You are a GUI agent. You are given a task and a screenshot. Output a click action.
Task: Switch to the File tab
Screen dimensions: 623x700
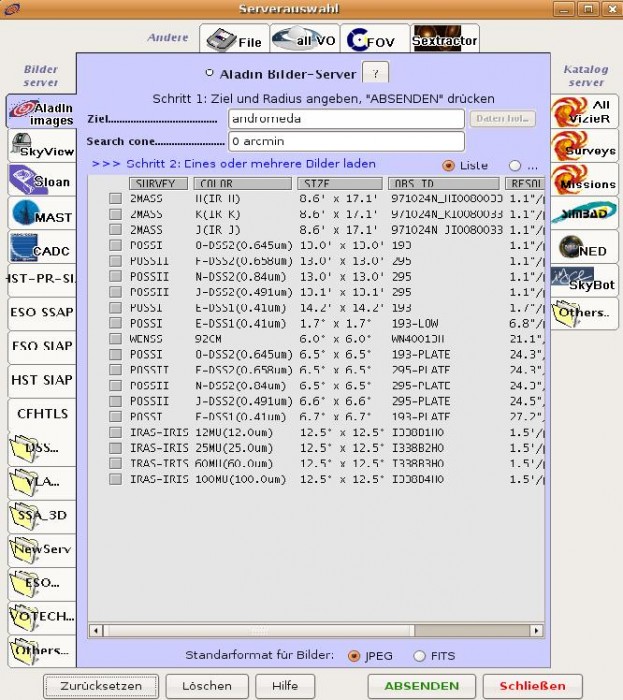[234, 41]
